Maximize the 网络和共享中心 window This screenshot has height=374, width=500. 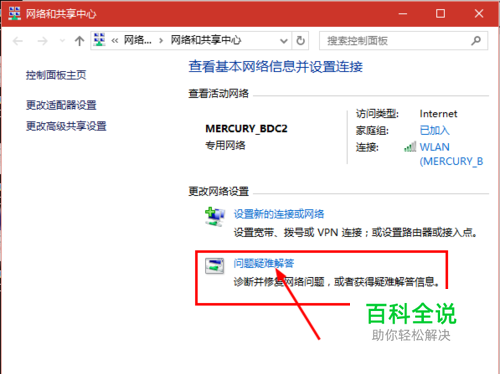441,14
